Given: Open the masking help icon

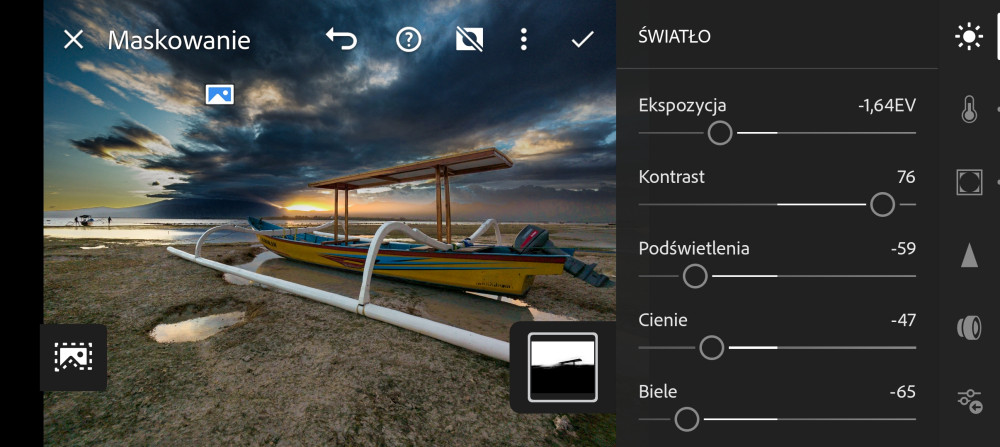Looking at the screenshot, I should tap(409, 40).
